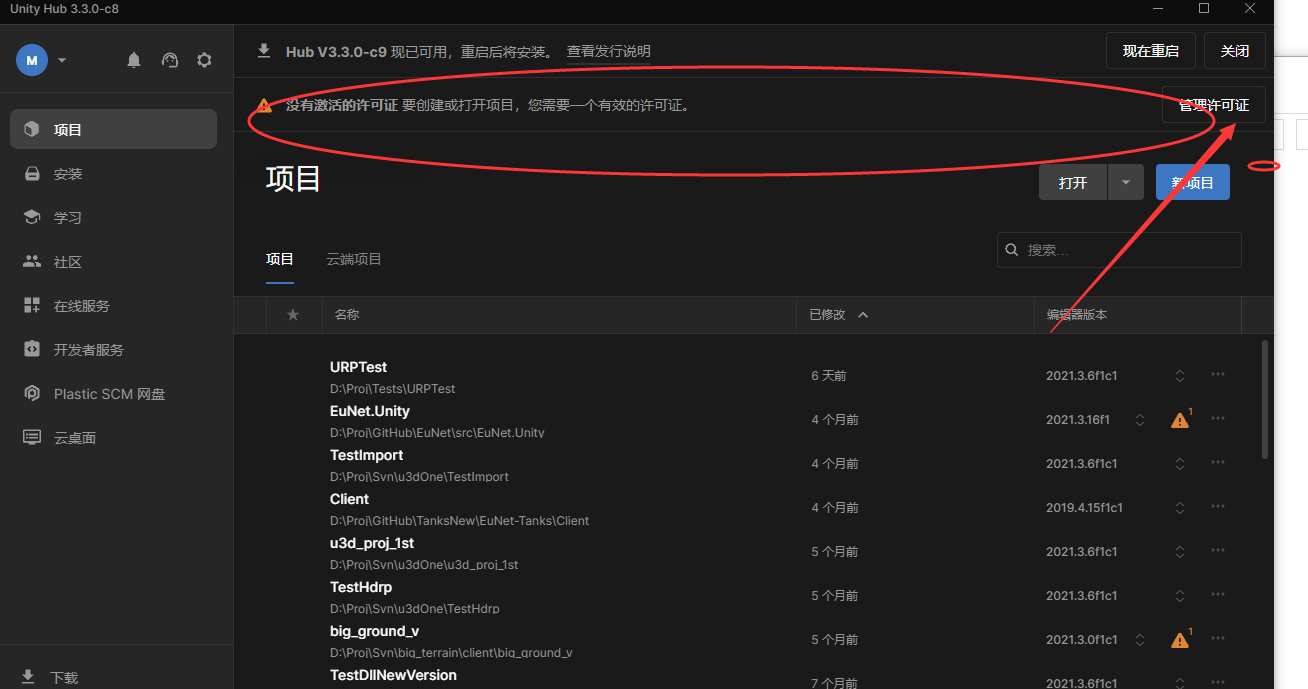Change editor version for TestImport
The height and width of the screenshot is (689, 1308).
coord(1180,464)
